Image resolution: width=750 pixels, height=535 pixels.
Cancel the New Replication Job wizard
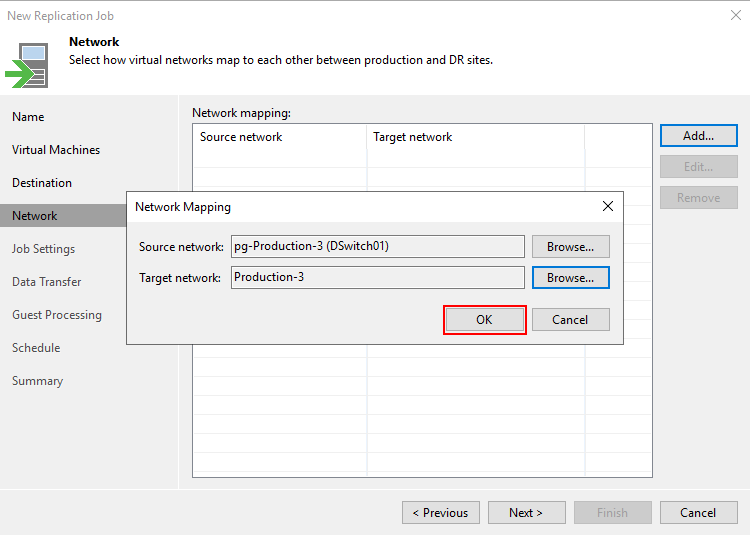point(698,513)
